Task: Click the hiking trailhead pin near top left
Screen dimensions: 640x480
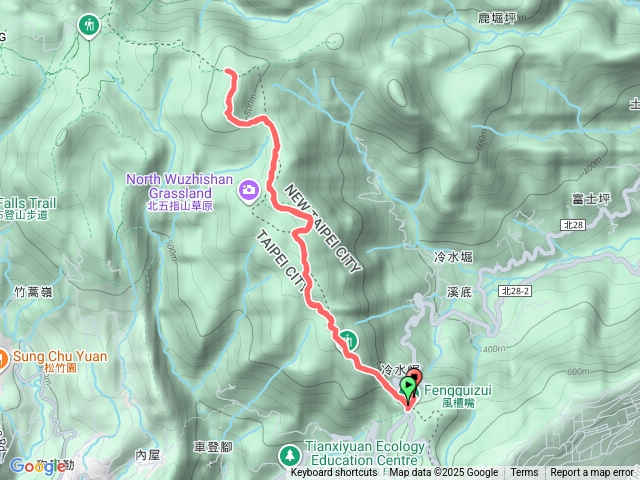Action: point(89,25)
